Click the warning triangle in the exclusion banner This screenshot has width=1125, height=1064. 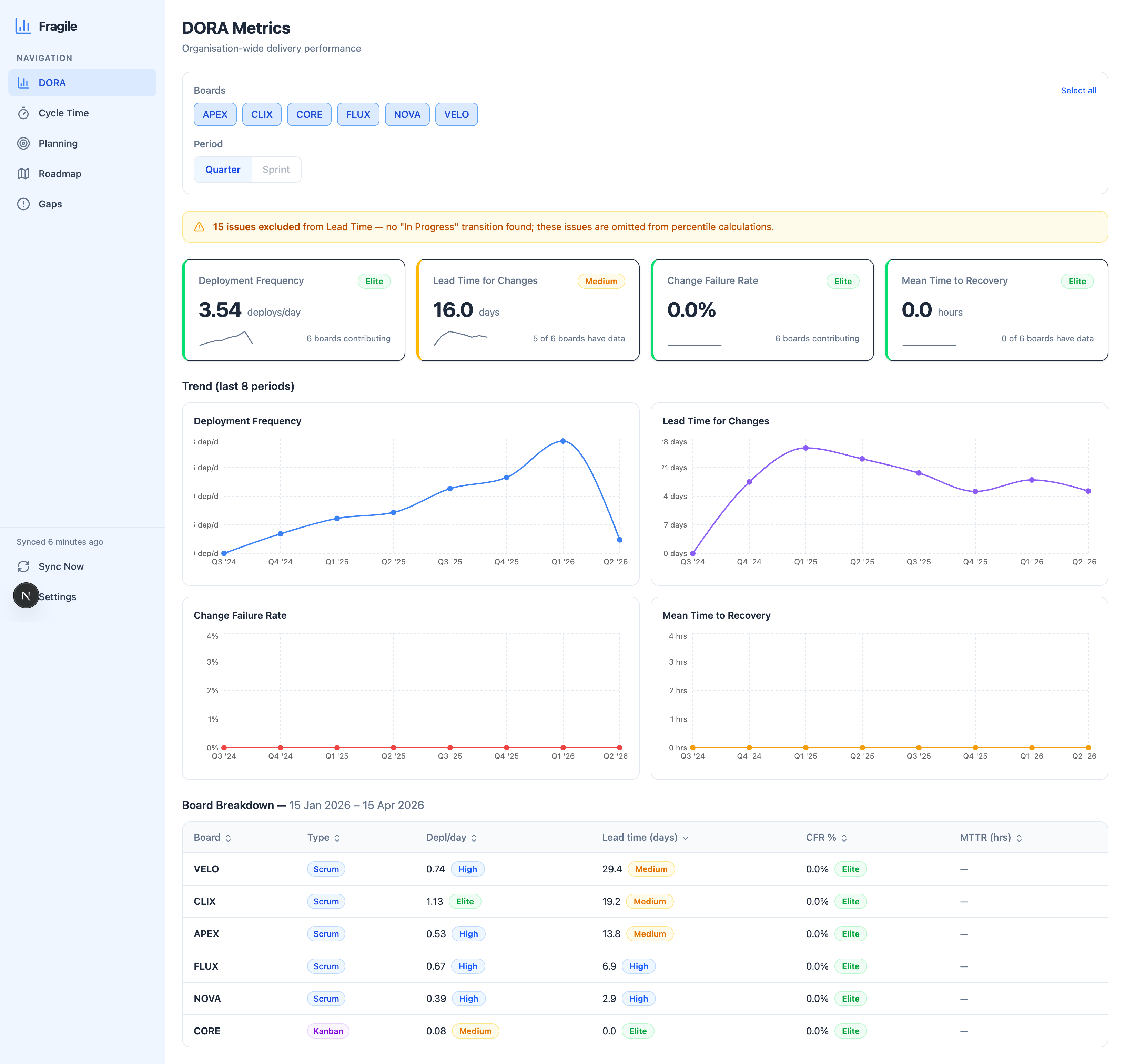(199, 227)
